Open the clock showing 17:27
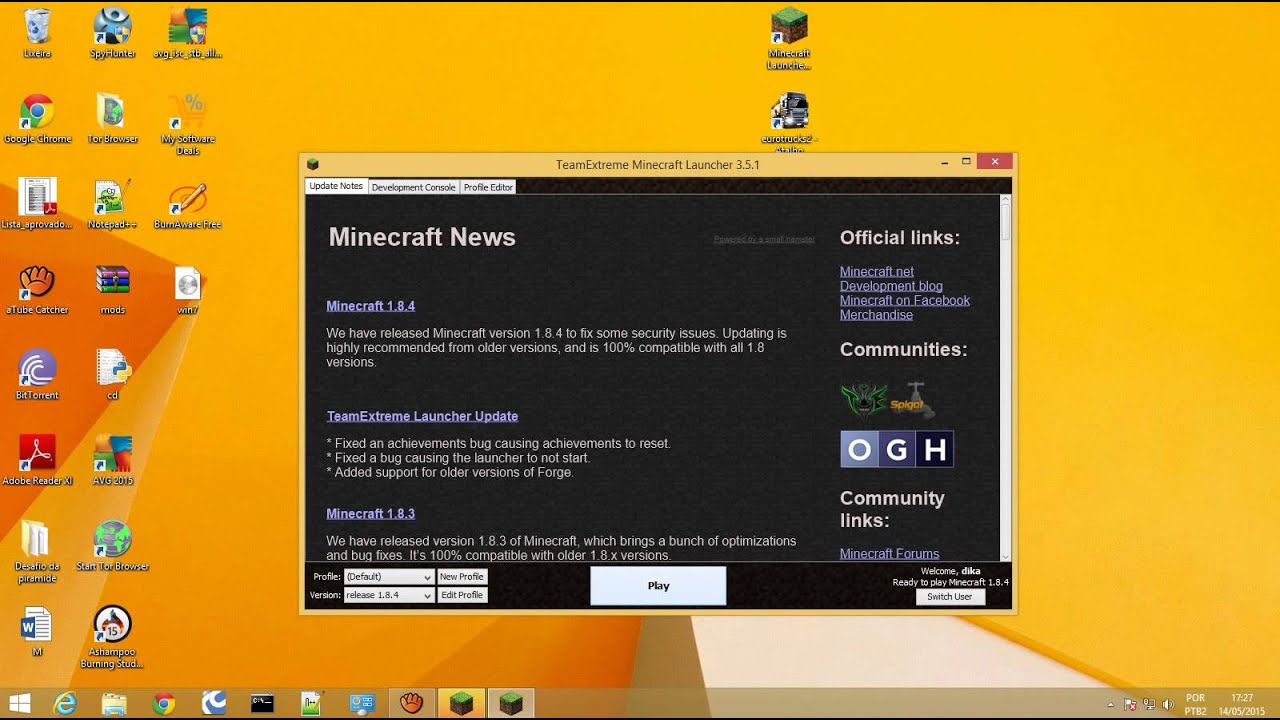Screen dimensions: 1280x720 1242,704
